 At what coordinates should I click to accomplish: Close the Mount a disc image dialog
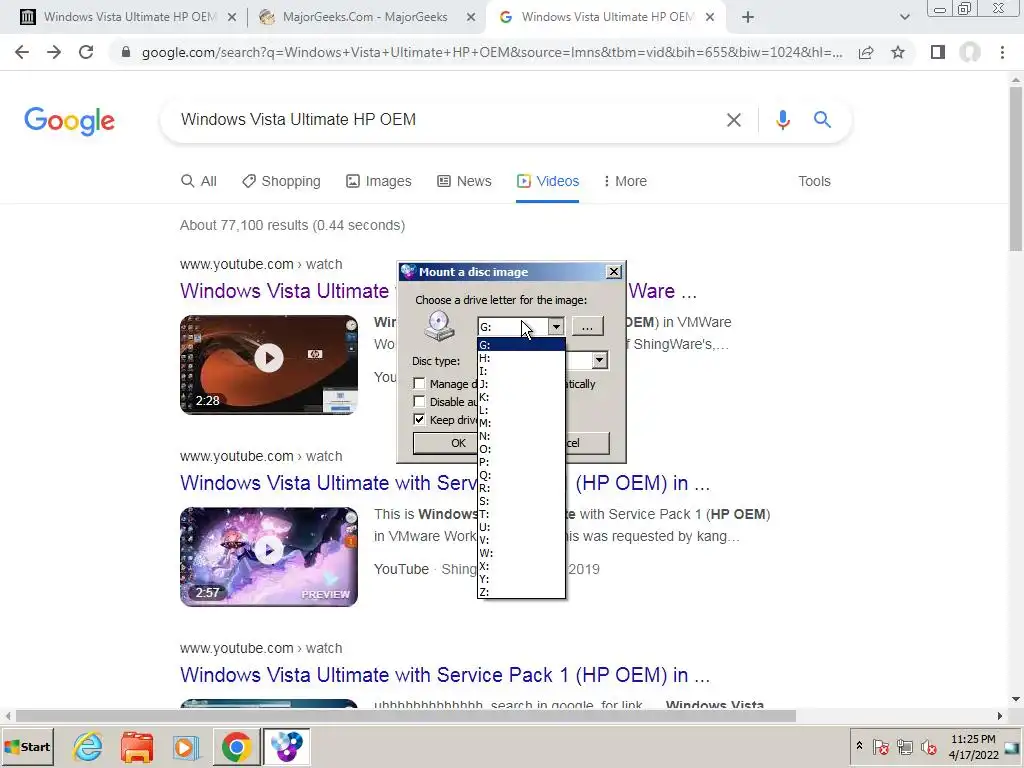pos(614,272)
